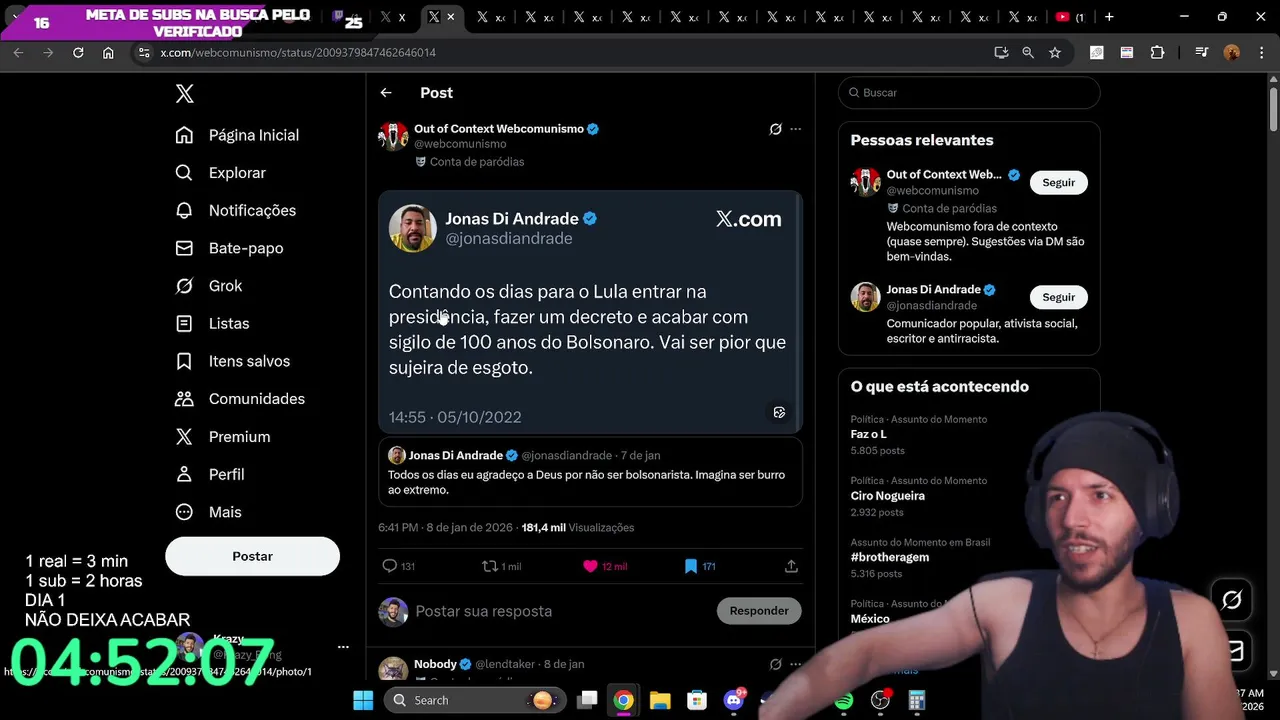This screenshot has height=720, width=1280.
Task: Open the Ciro Nogueira trend
Action: click(969, 496)
